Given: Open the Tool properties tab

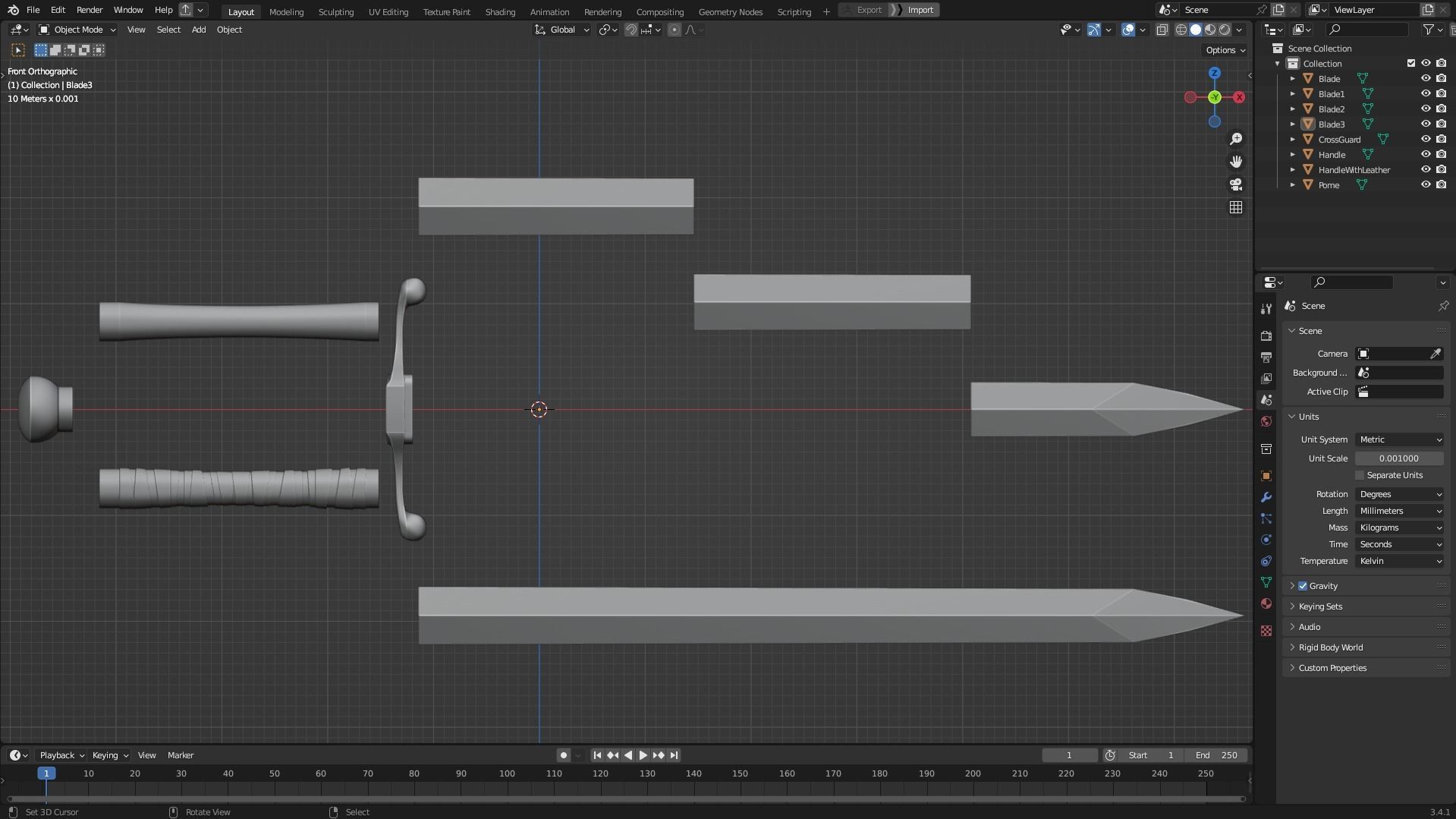Looking at the screenshot, I should point(1266,309).
